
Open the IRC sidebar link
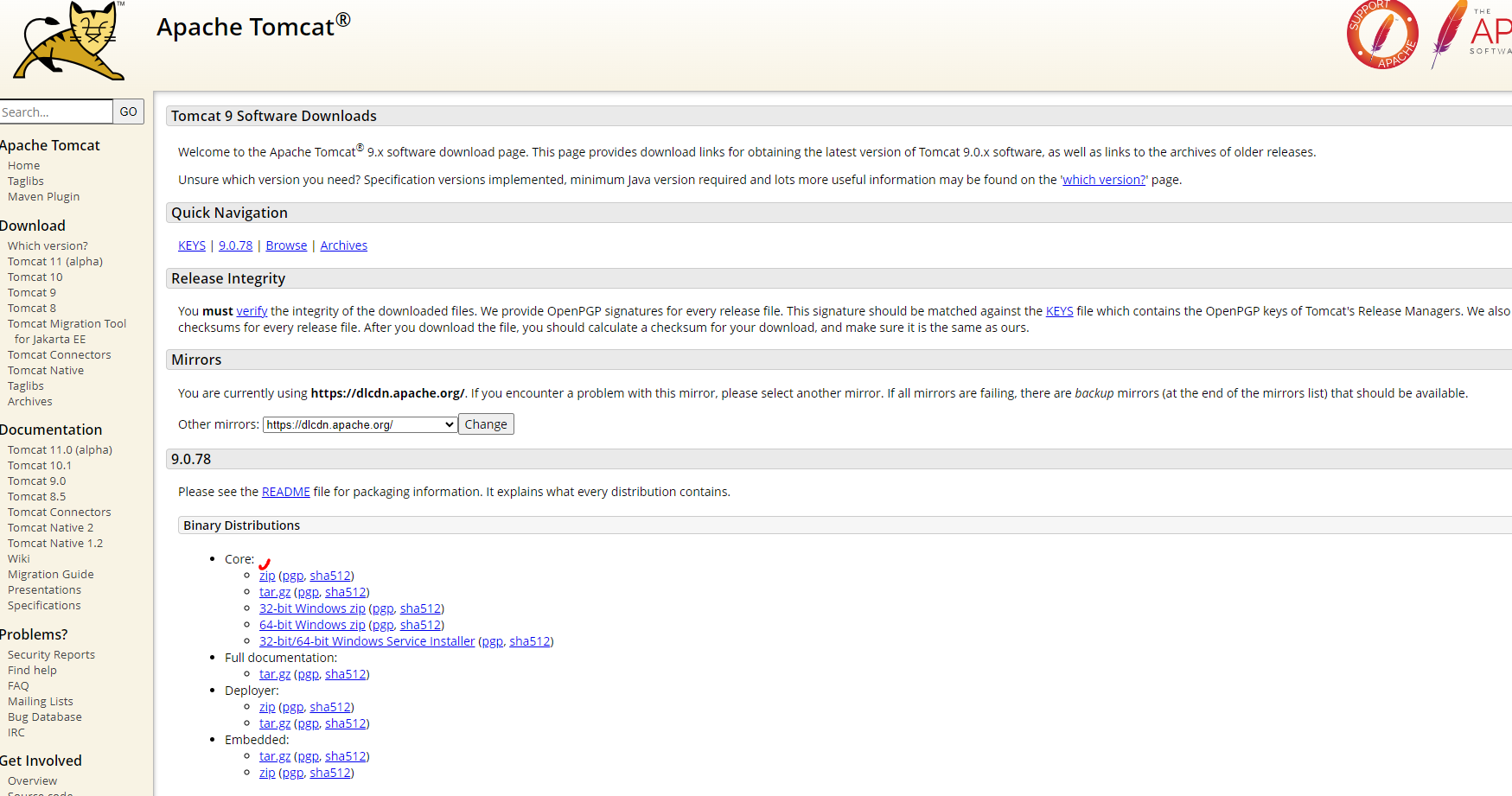tap(16, 733)
